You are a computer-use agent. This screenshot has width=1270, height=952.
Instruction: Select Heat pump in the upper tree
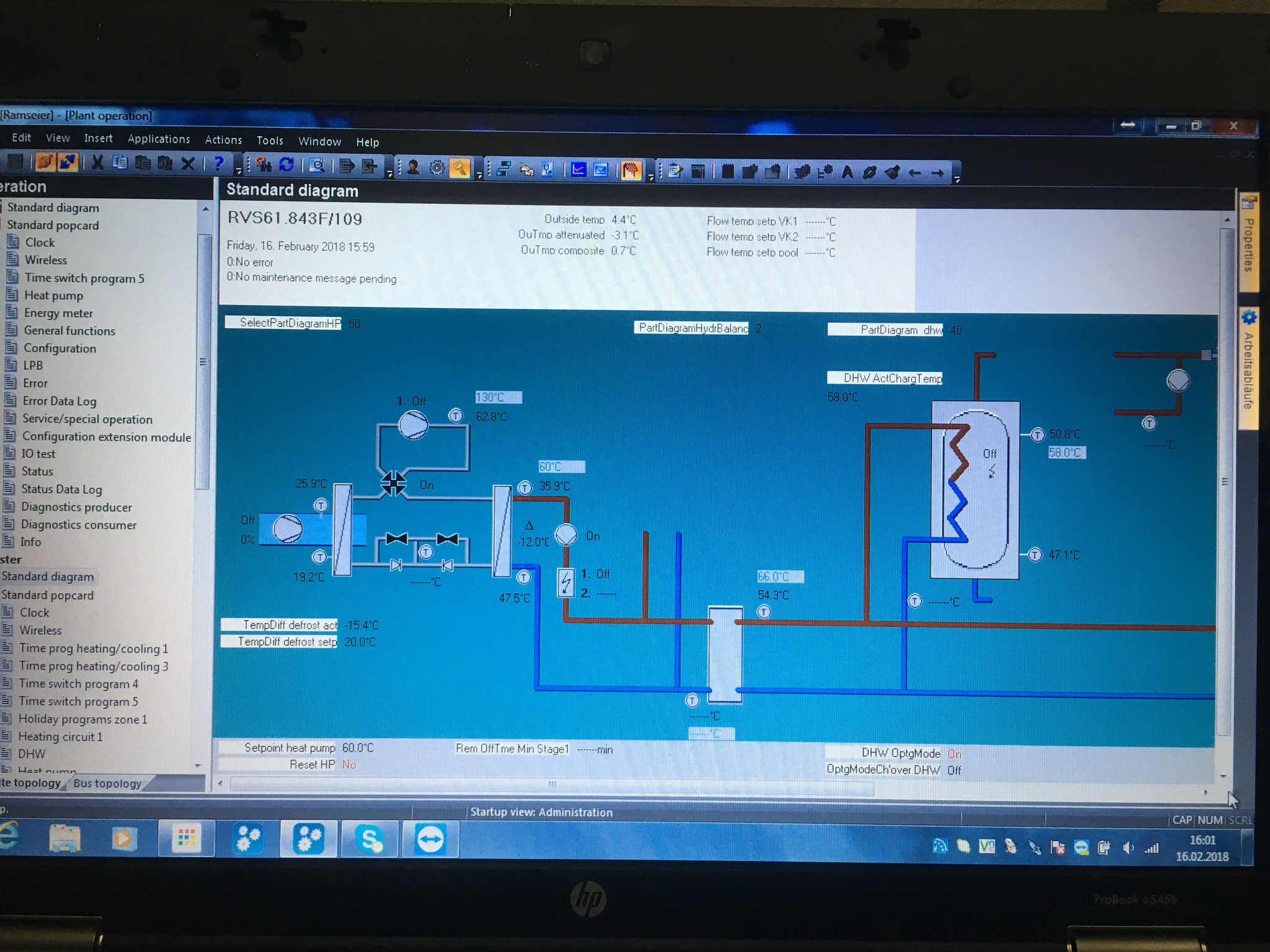coord(54,296)
